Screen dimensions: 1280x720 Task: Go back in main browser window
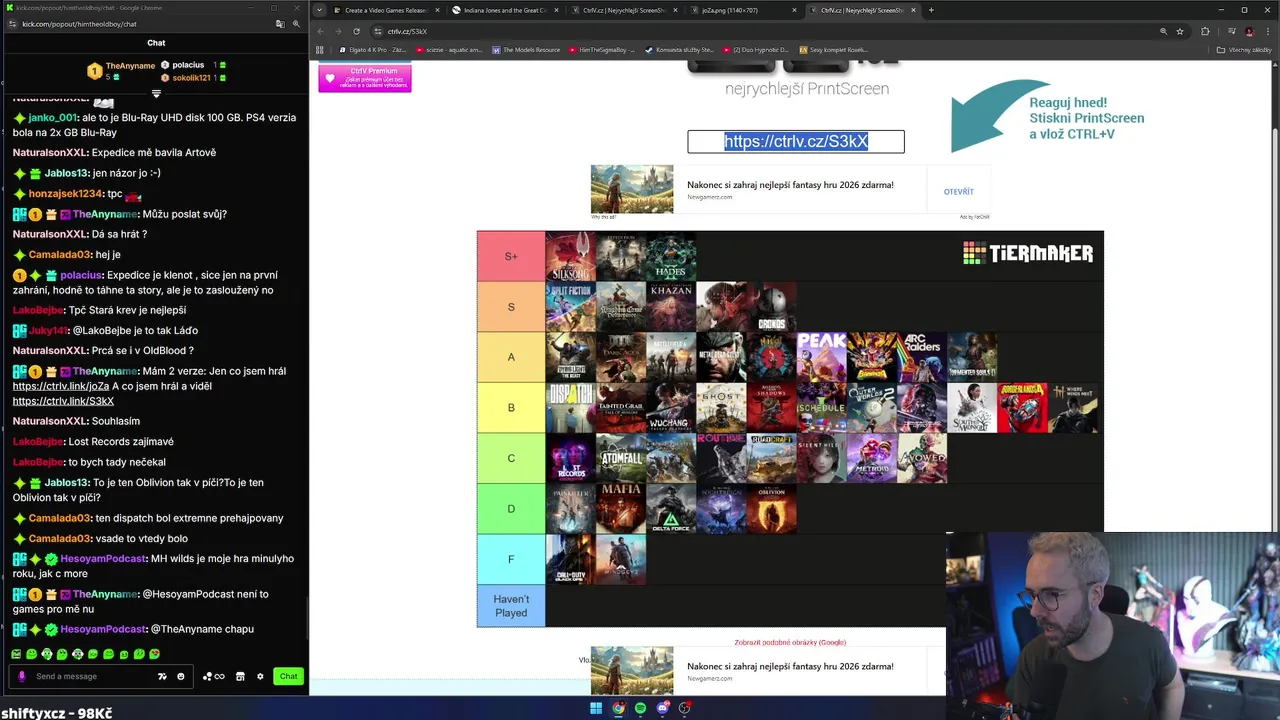point(320,31)
